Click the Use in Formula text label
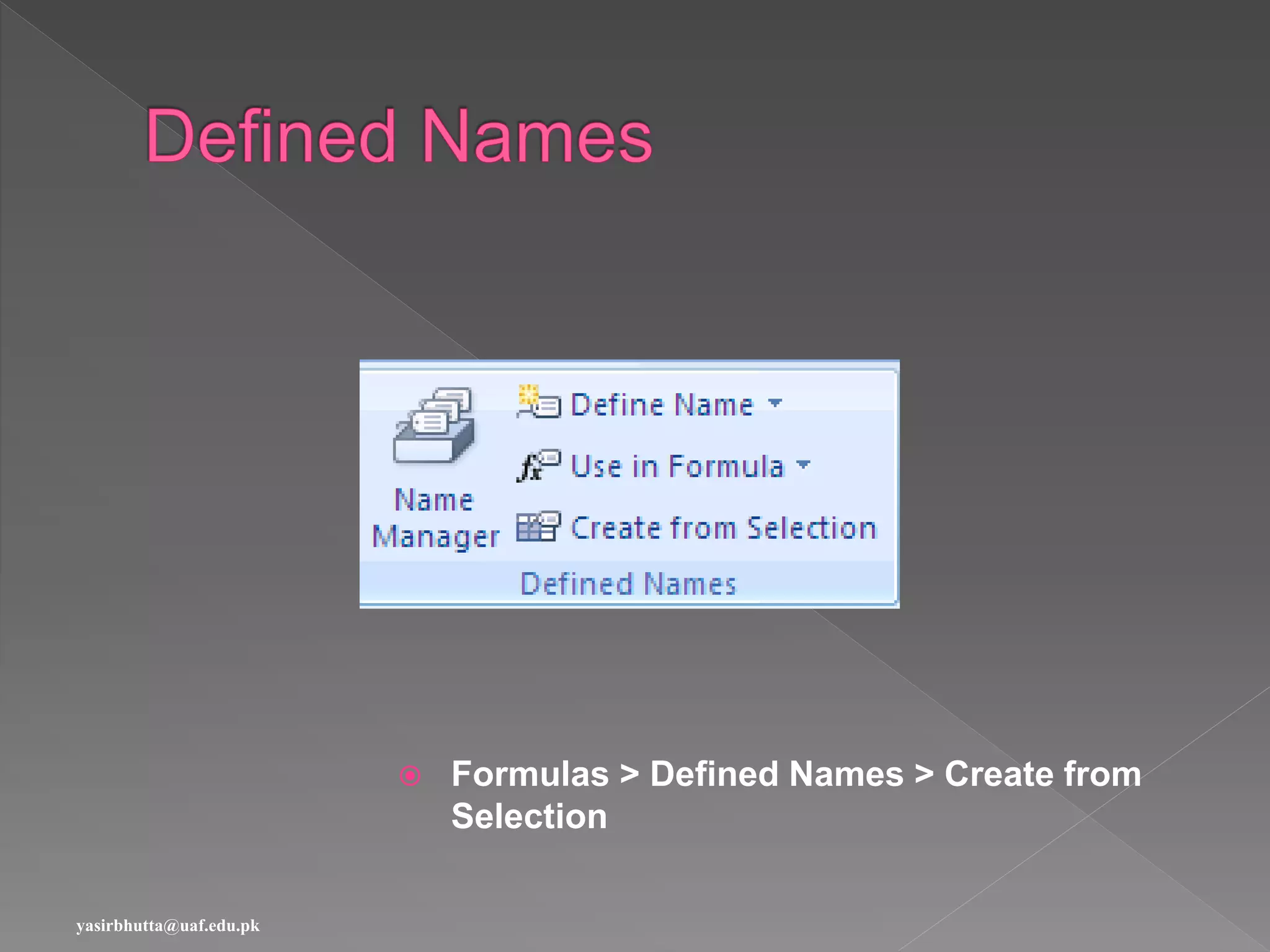Screen dimensions: 1270x952 click(677, 466)
